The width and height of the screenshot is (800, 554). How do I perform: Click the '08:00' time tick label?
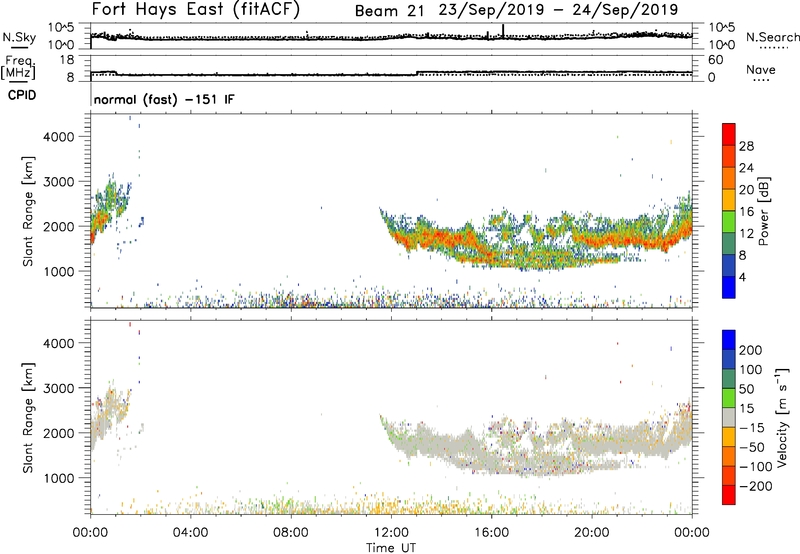tap(291, 533)
